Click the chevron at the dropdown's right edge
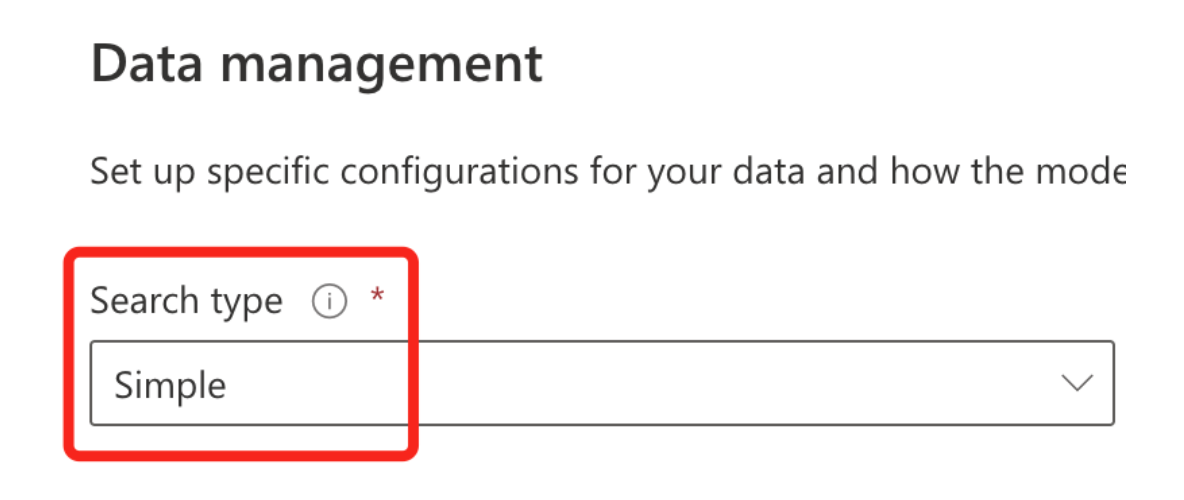This screenshot has height=500, width=1184. point(1076,384)
